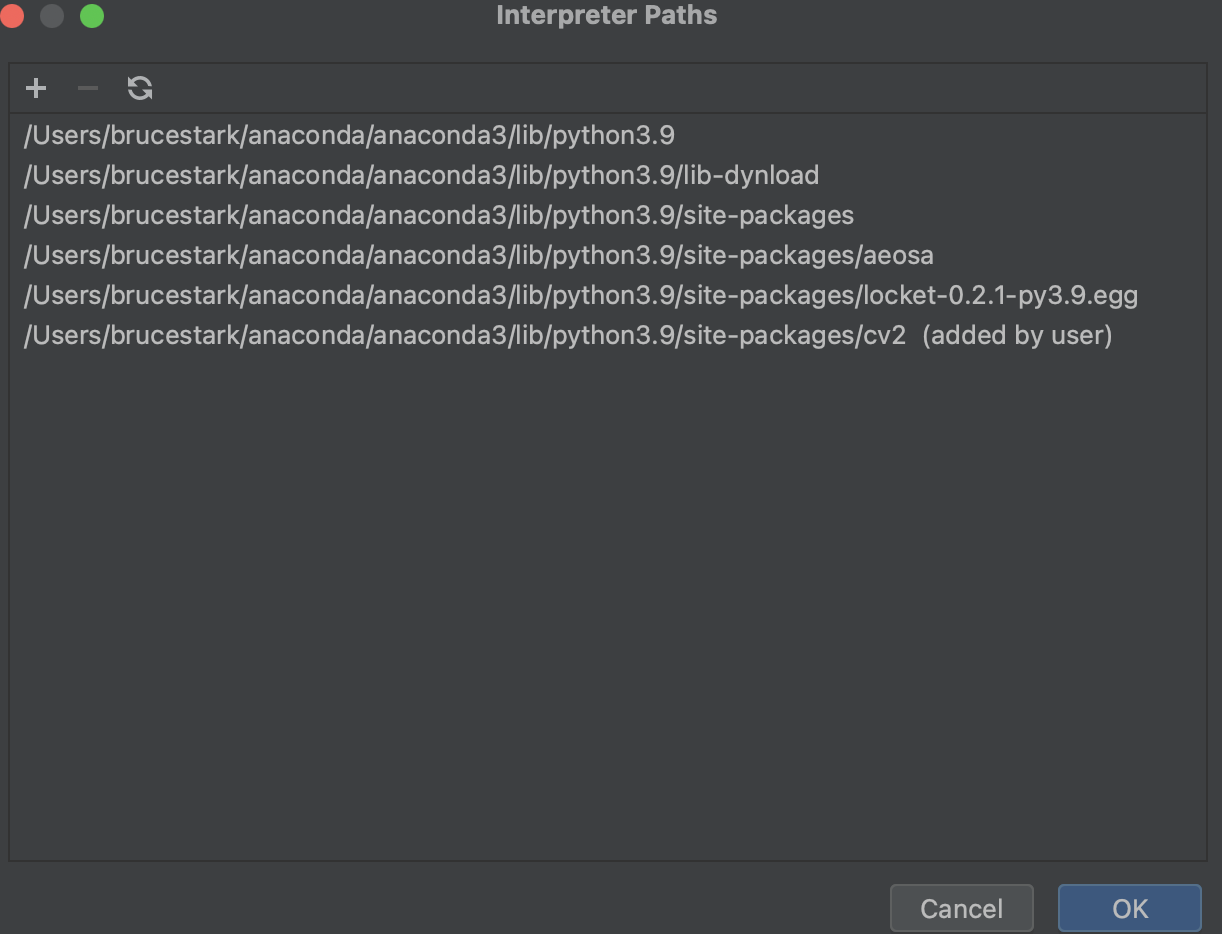
Task: Select the path ending in site-packages
Action: point(607,215)
